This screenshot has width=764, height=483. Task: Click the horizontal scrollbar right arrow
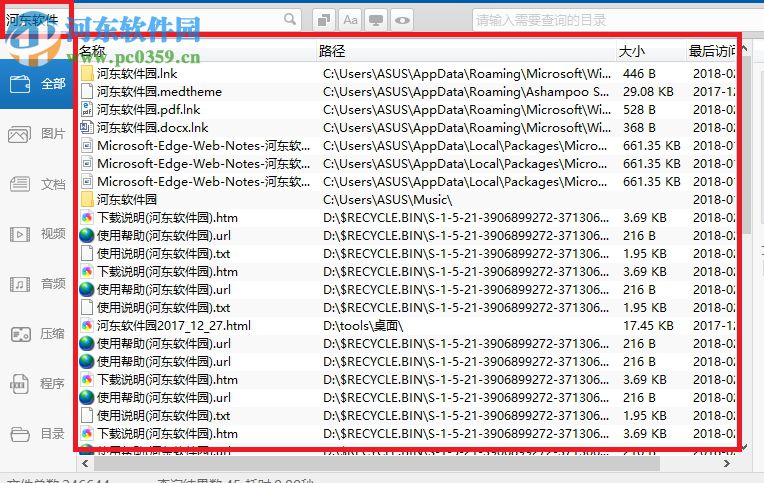[727, 464]
